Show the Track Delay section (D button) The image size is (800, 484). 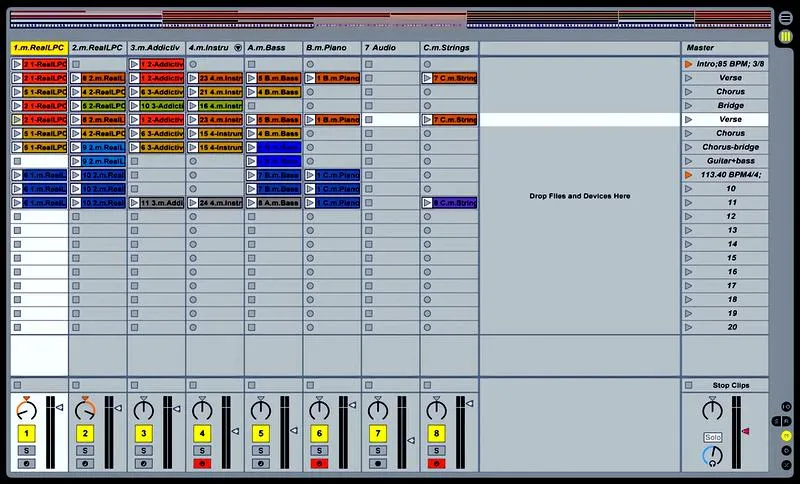coord(786,451)
